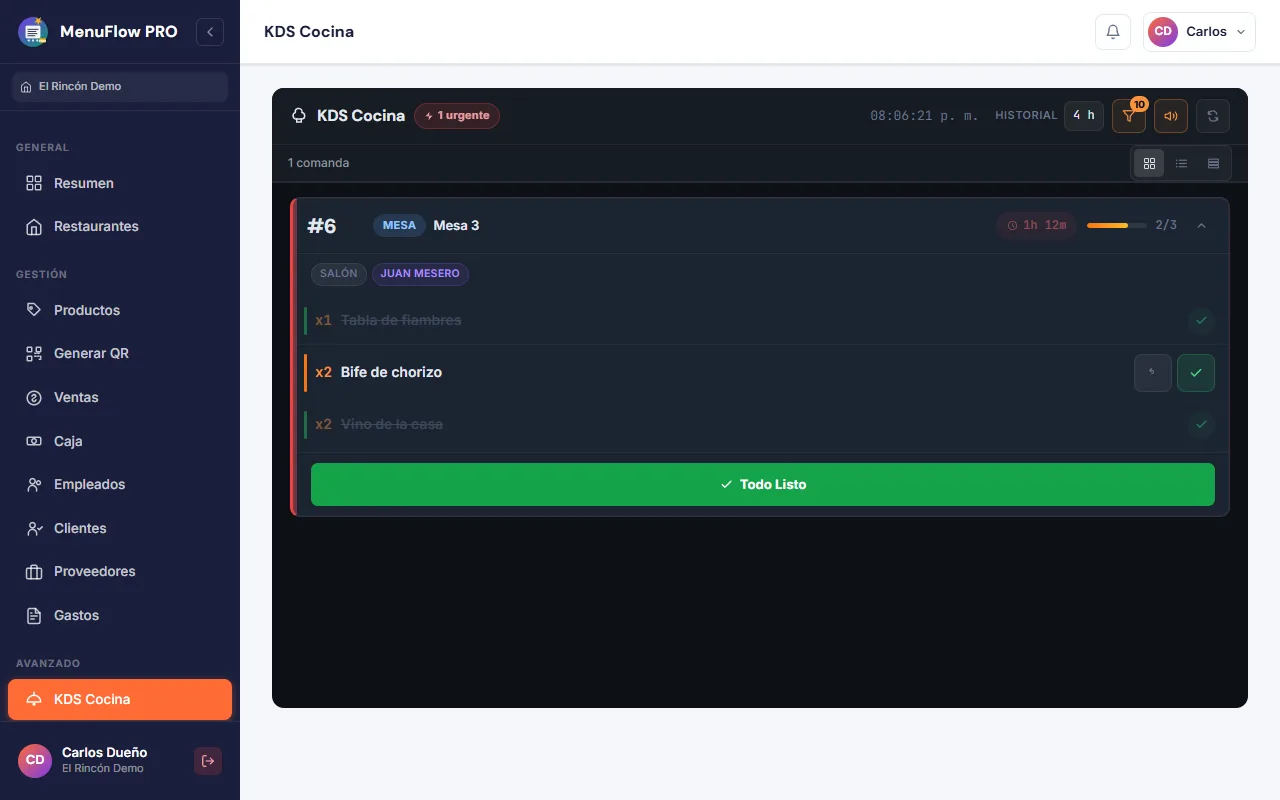Open the filter icon with badge 10
Screen dimensions: 1280x800
pos(1129,116)
